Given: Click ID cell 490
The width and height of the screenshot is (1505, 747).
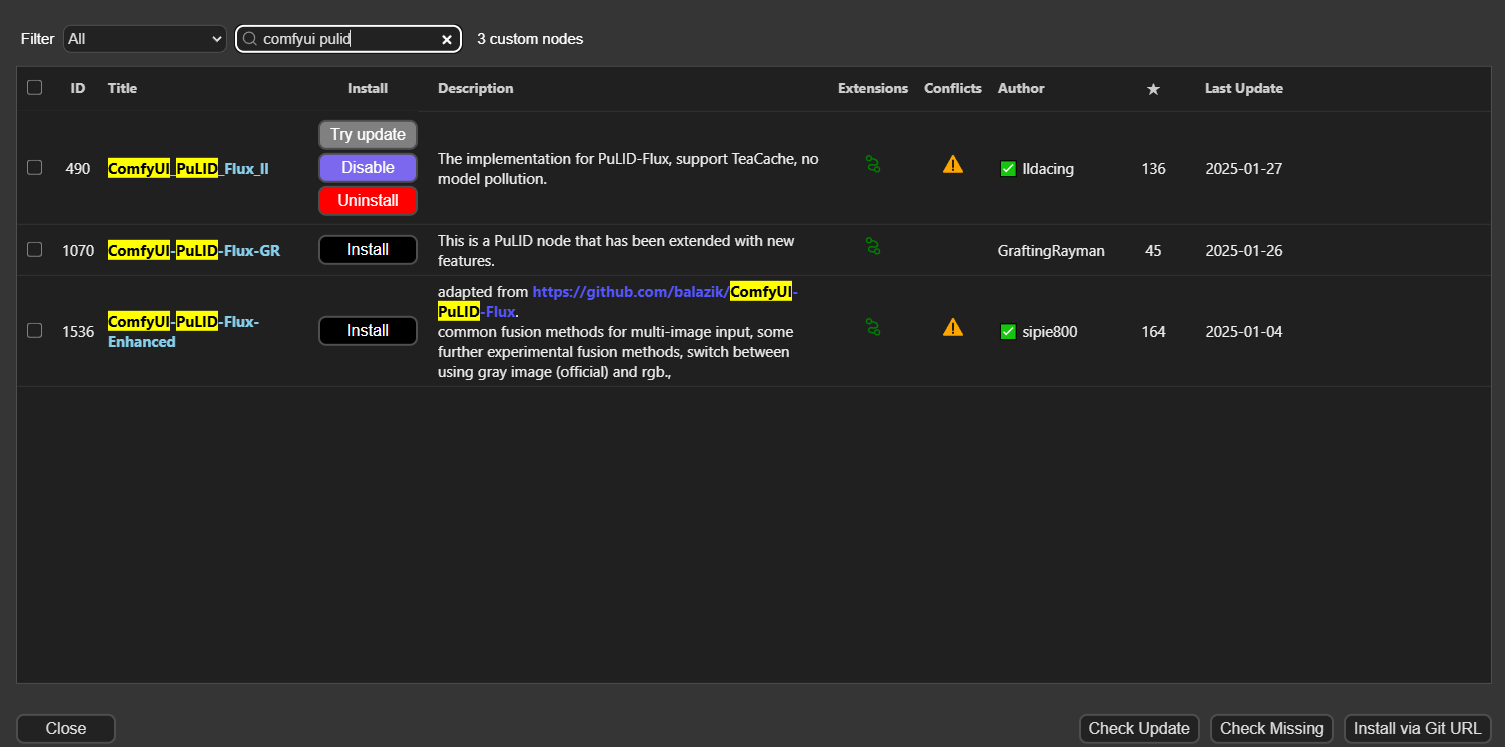Looking at the screenshot, I should (x=78, y=169).
